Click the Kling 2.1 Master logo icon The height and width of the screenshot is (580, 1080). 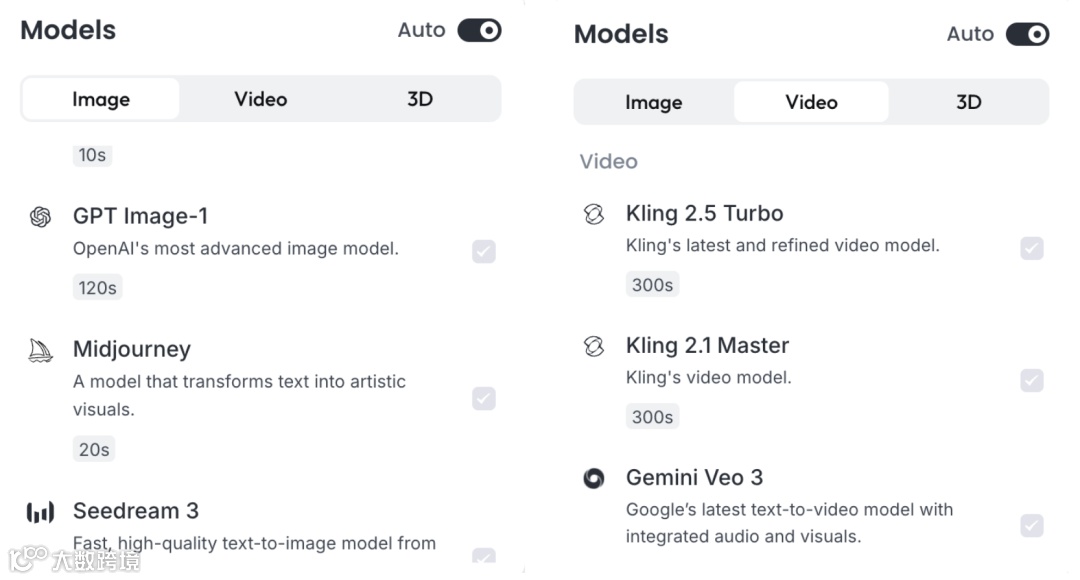(x=594, y=346)
